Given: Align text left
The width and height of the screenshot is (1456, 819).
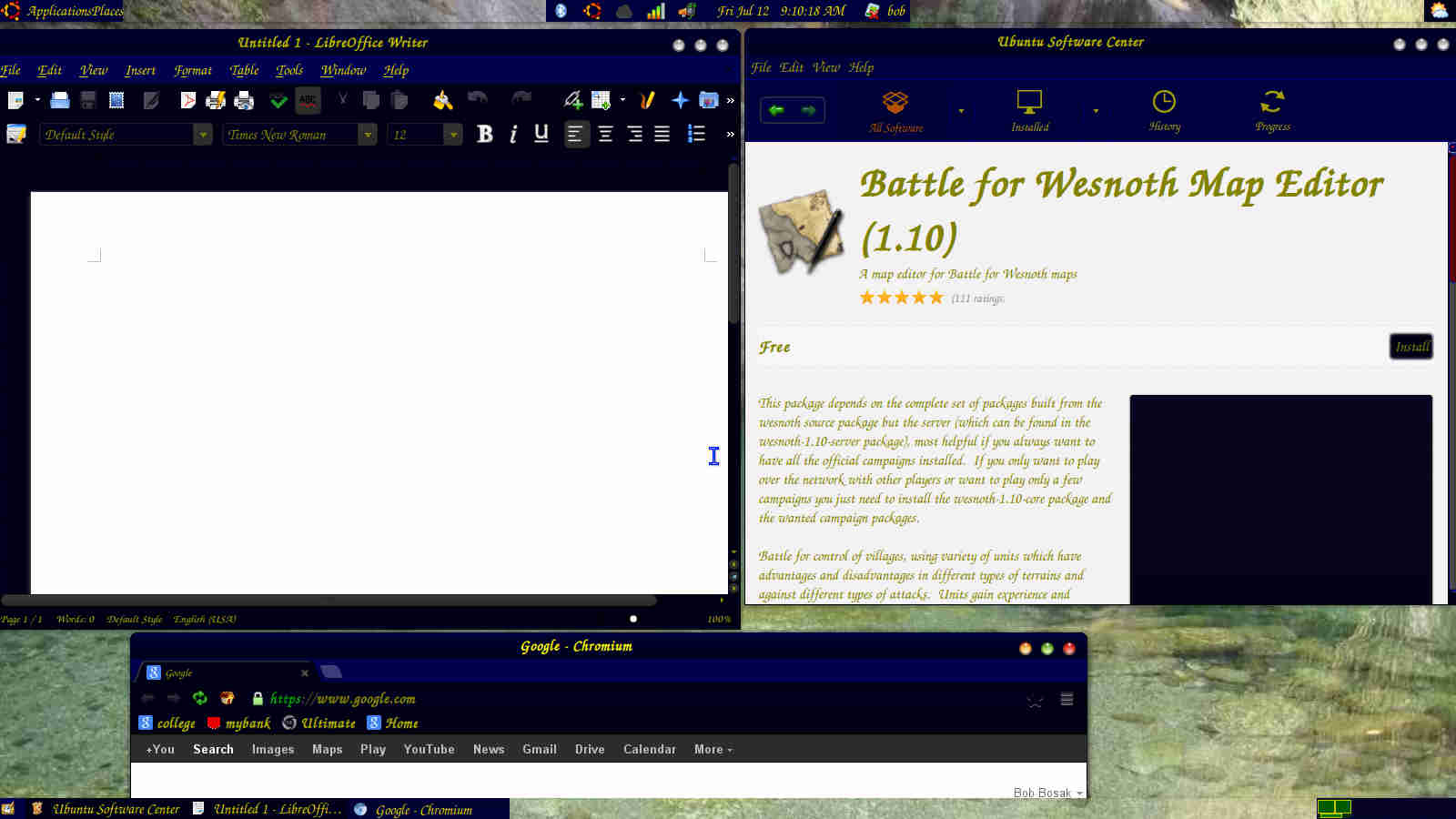Looking at the screenshot, I should (x=576, y=134).
